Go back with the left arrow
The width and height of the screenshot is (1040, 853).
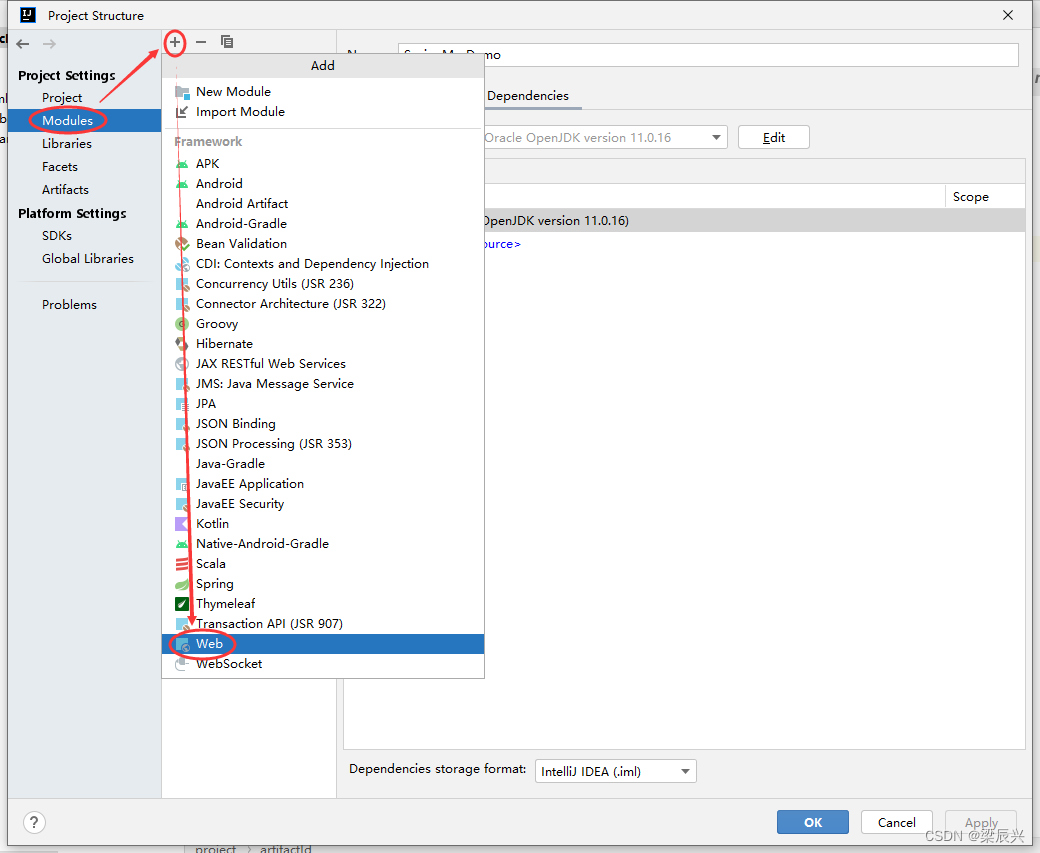tap(23, 44)
